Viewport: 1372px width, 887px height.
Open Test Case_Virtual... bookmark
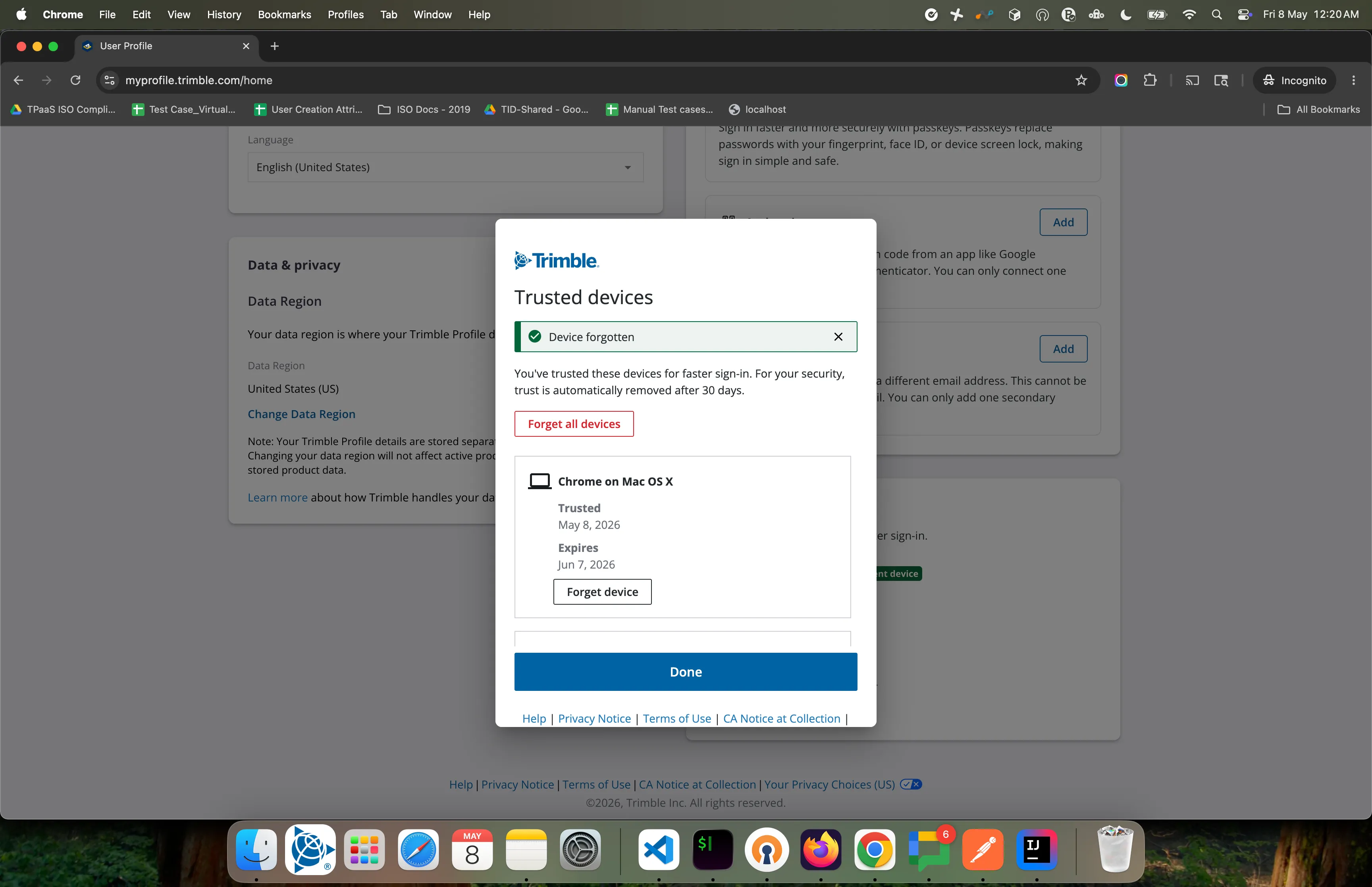(x=184, y=110)
